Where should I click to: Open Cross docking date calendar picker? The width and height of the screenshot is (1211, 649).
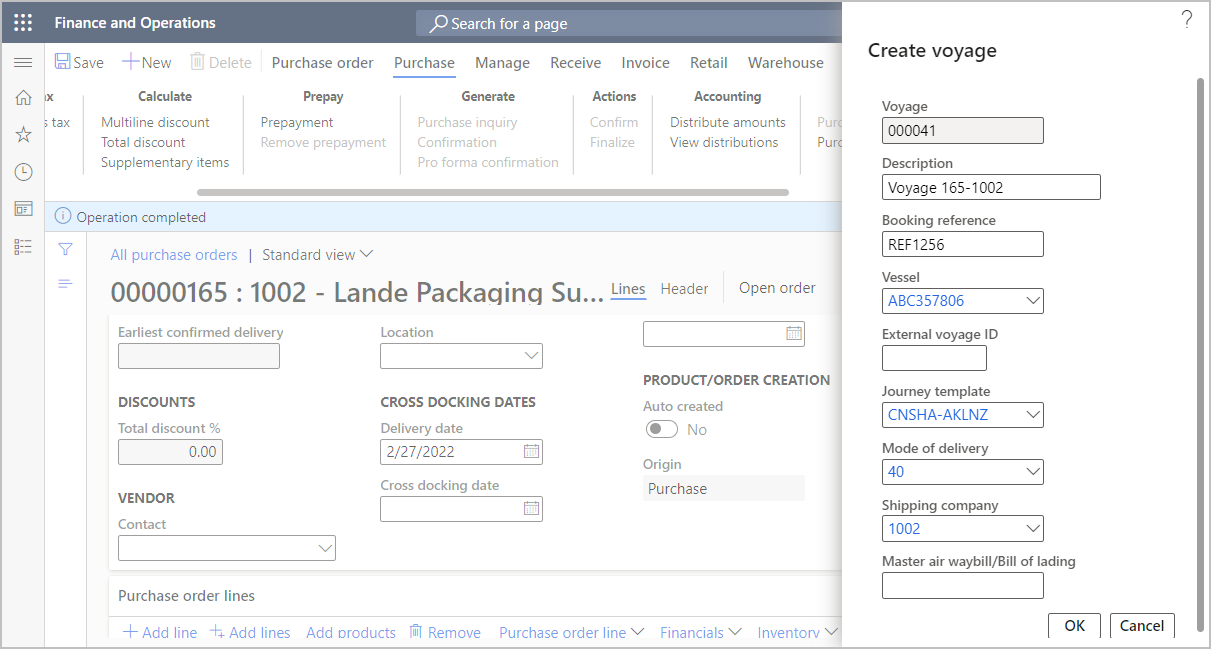532,509
